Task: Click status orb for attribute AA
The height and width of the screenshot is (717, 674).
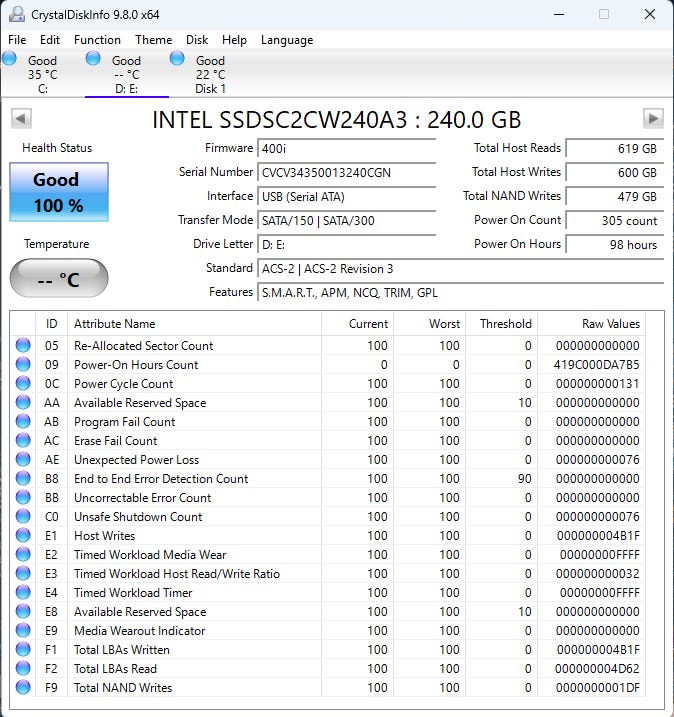Action: [x=23, y=402]
